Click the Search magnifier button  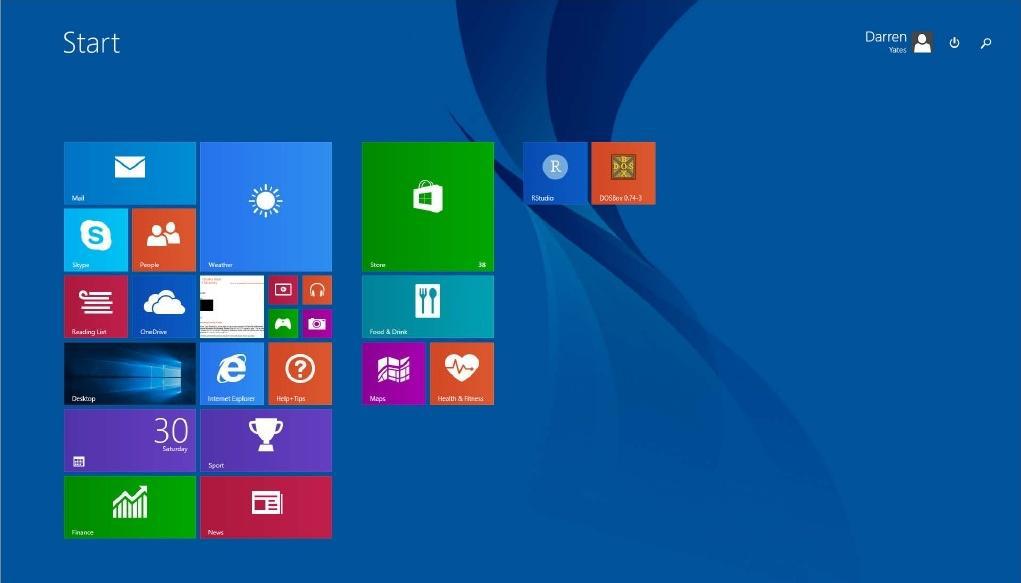(x=986, y=43)
